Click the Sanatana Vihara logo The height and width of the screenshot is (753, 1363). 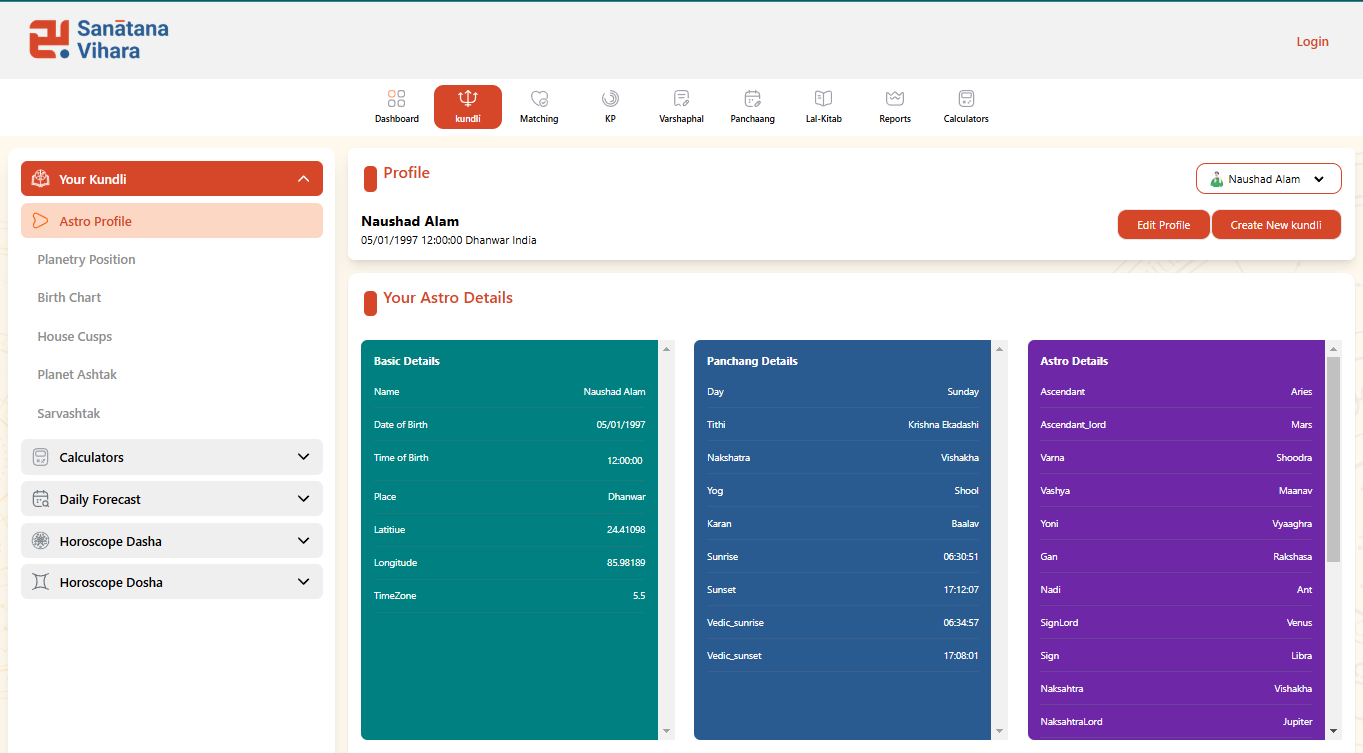pos(98,39)
